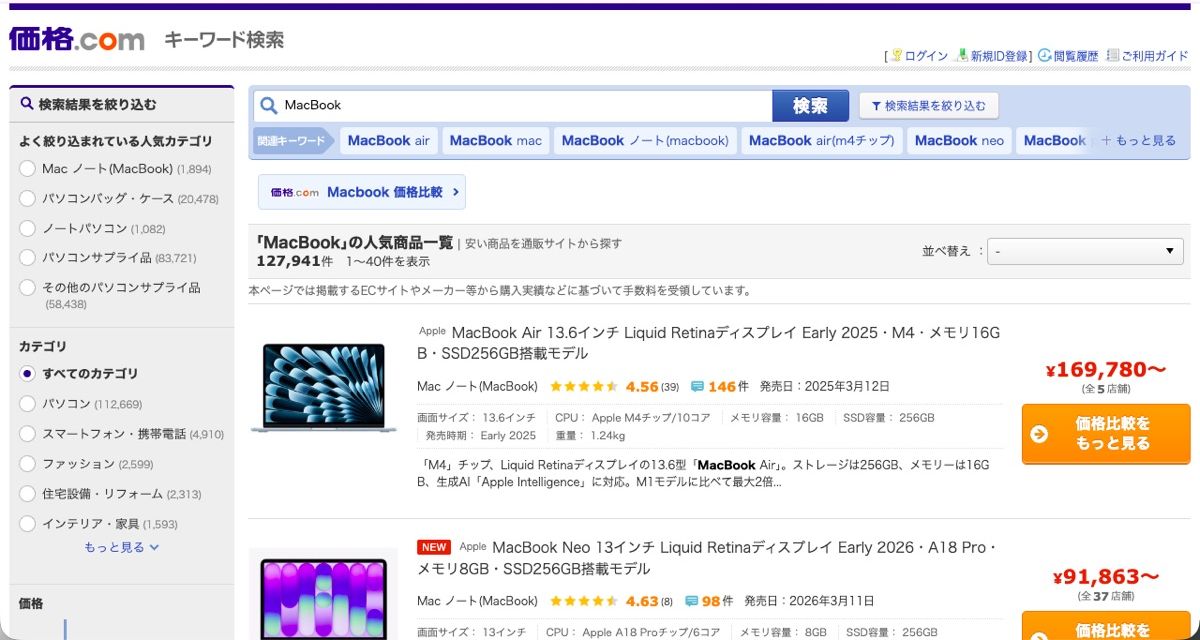
Task: Open the 並べ替え sort dropdown
Action: pyautogui.click(x=1085, y=251)
